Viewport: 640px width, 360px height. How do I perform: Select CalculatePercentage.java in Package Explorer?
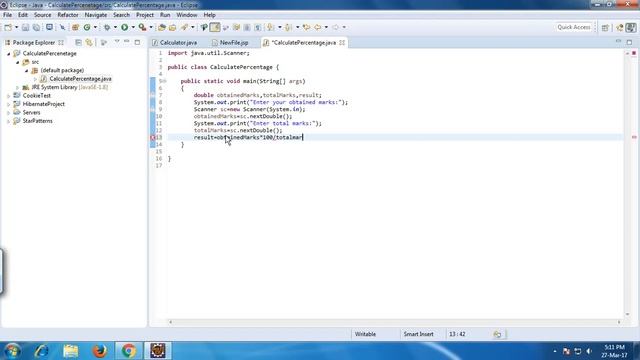tap(80, 79)
